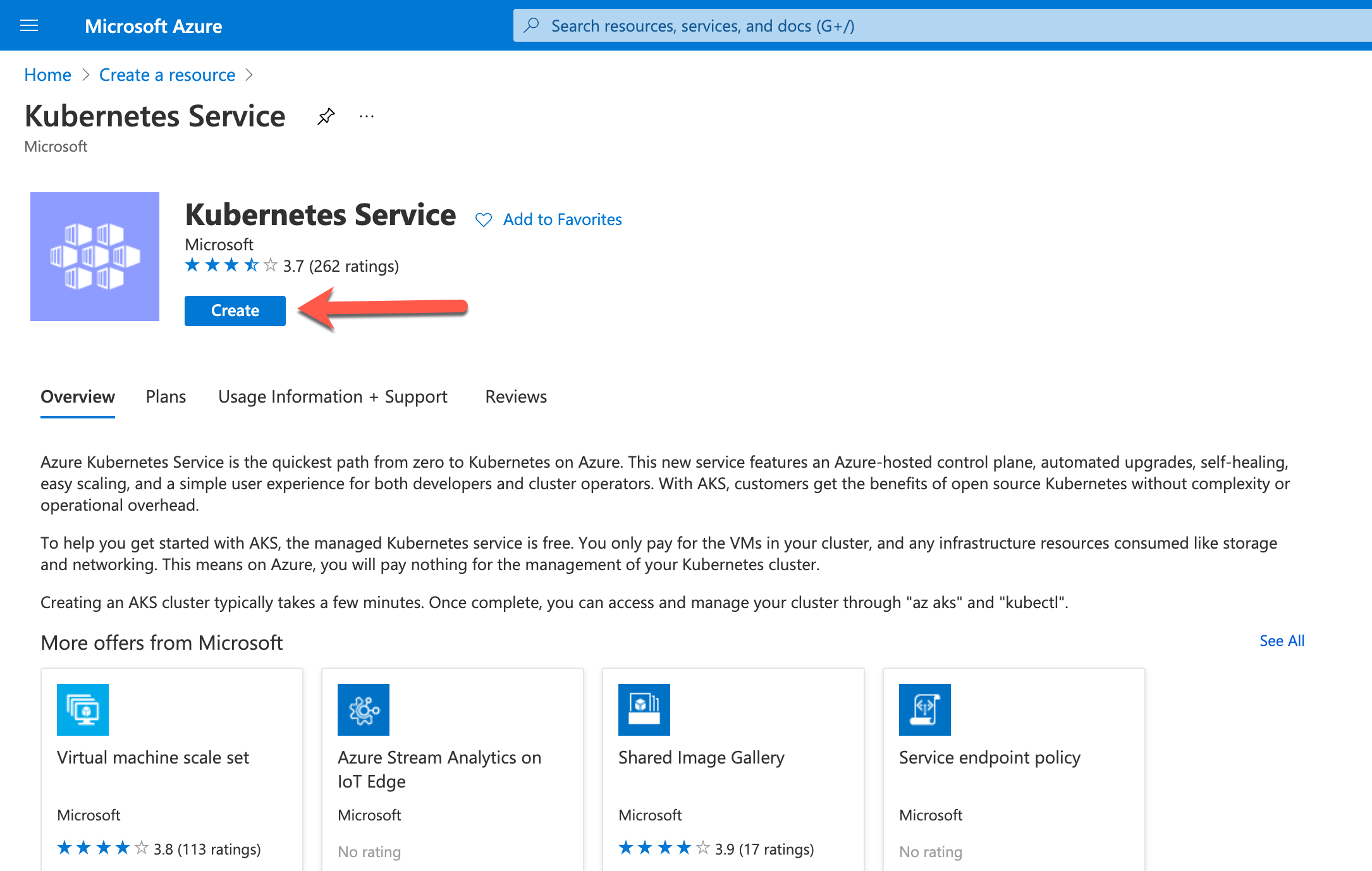Click the Create button
The image size is (1372, 871).
click(x=235, y=310)
